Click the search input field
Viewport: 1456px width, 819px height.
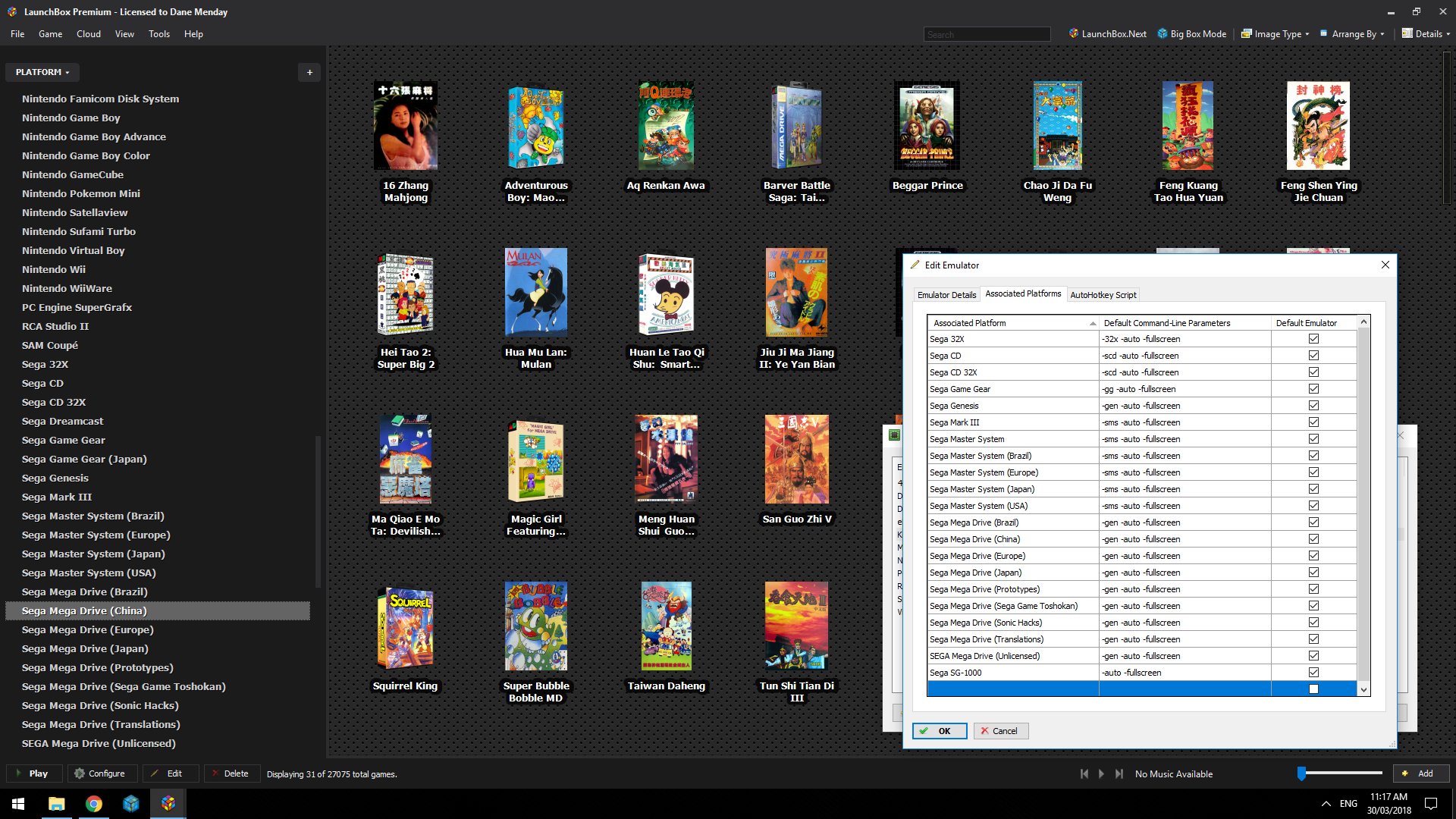987,34
